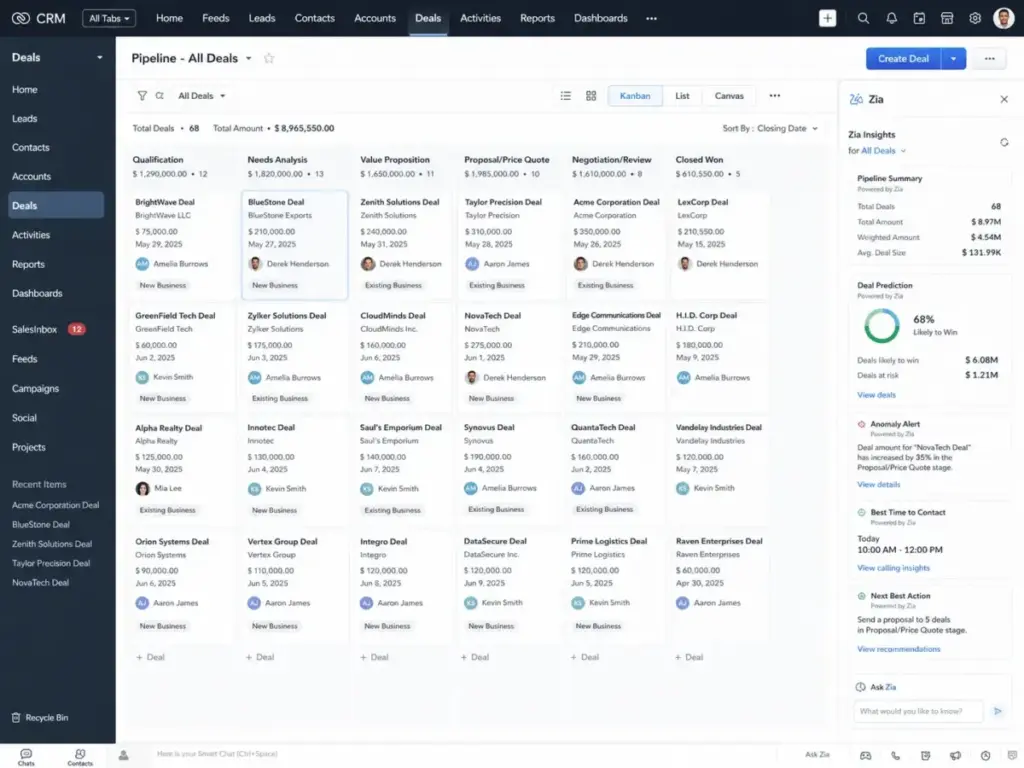Close the Zia panel
The image size is (1024, 768).
click(x=1004, y=99)
